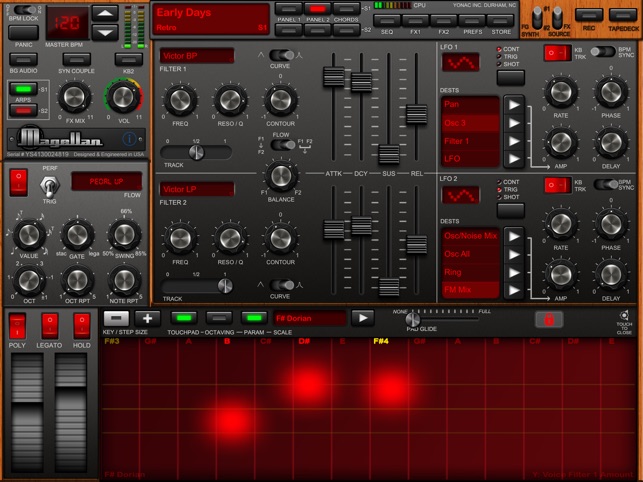Open the Magellan info icon

pyautogui.click(x=129, y=139)
